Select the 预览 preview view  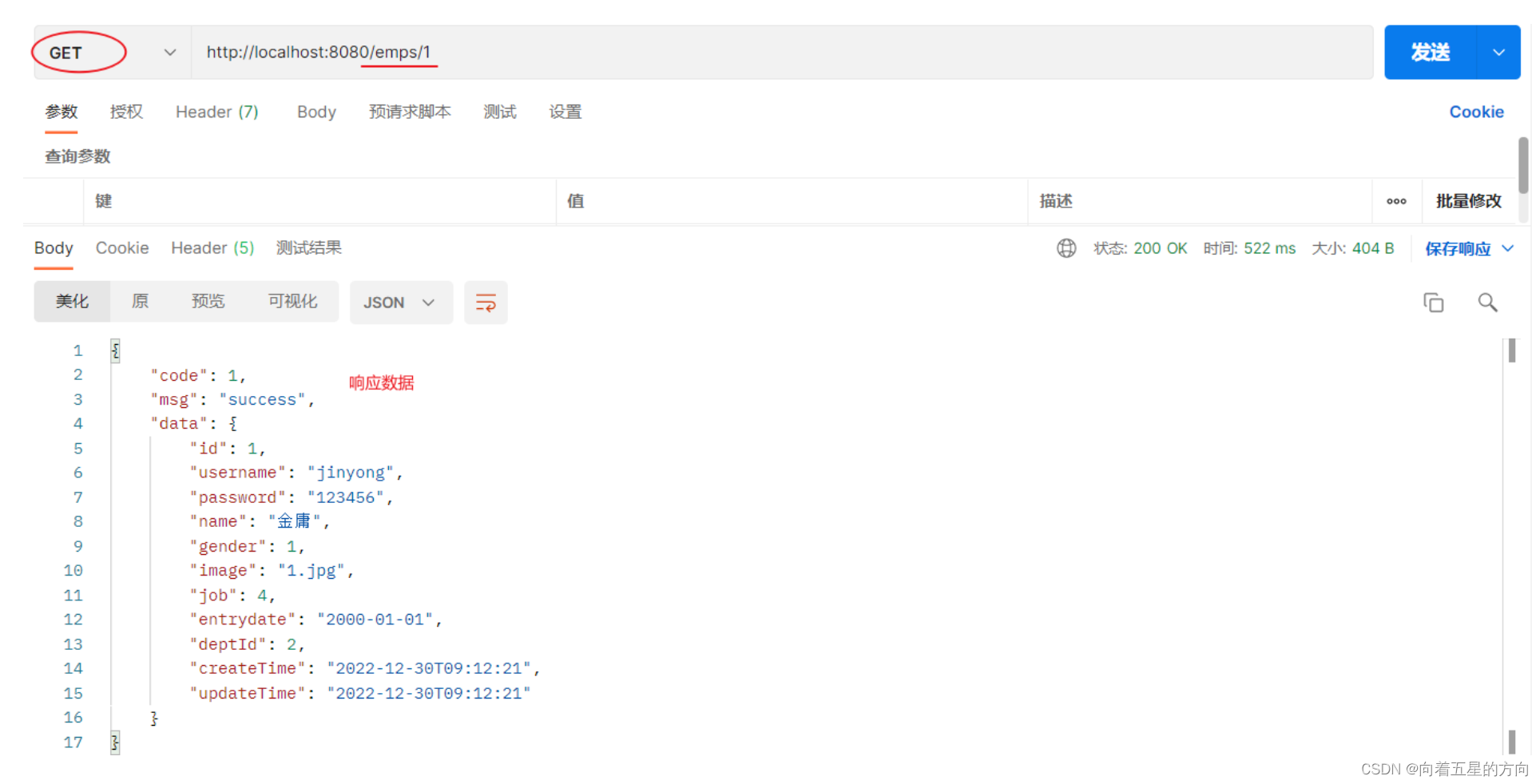[208, 302]
